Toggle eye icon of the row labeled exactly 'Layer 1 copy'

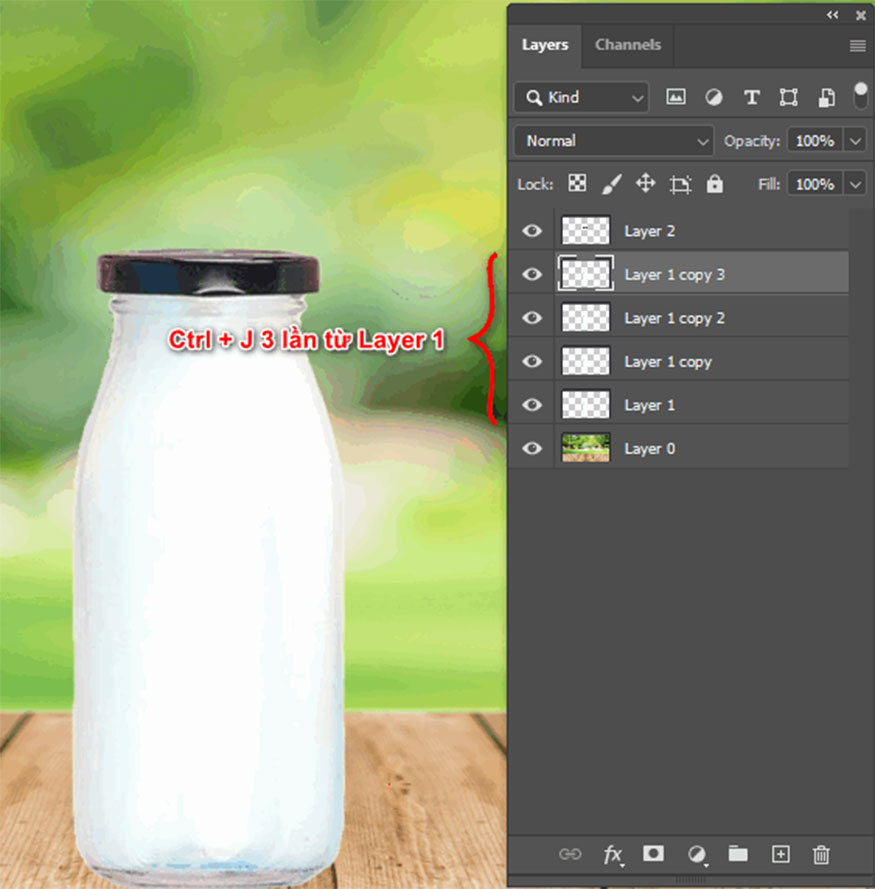532,361
